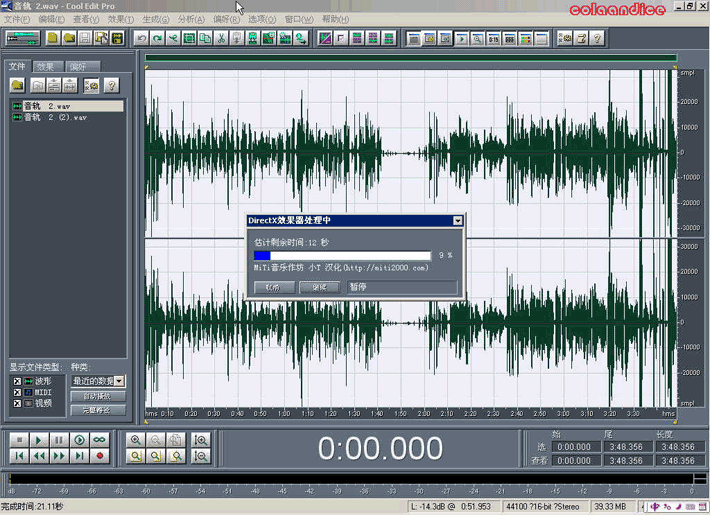Expand the DirectX dialog title arrow
This screenshot has width=710, height=515.
[x=457, y=220]
